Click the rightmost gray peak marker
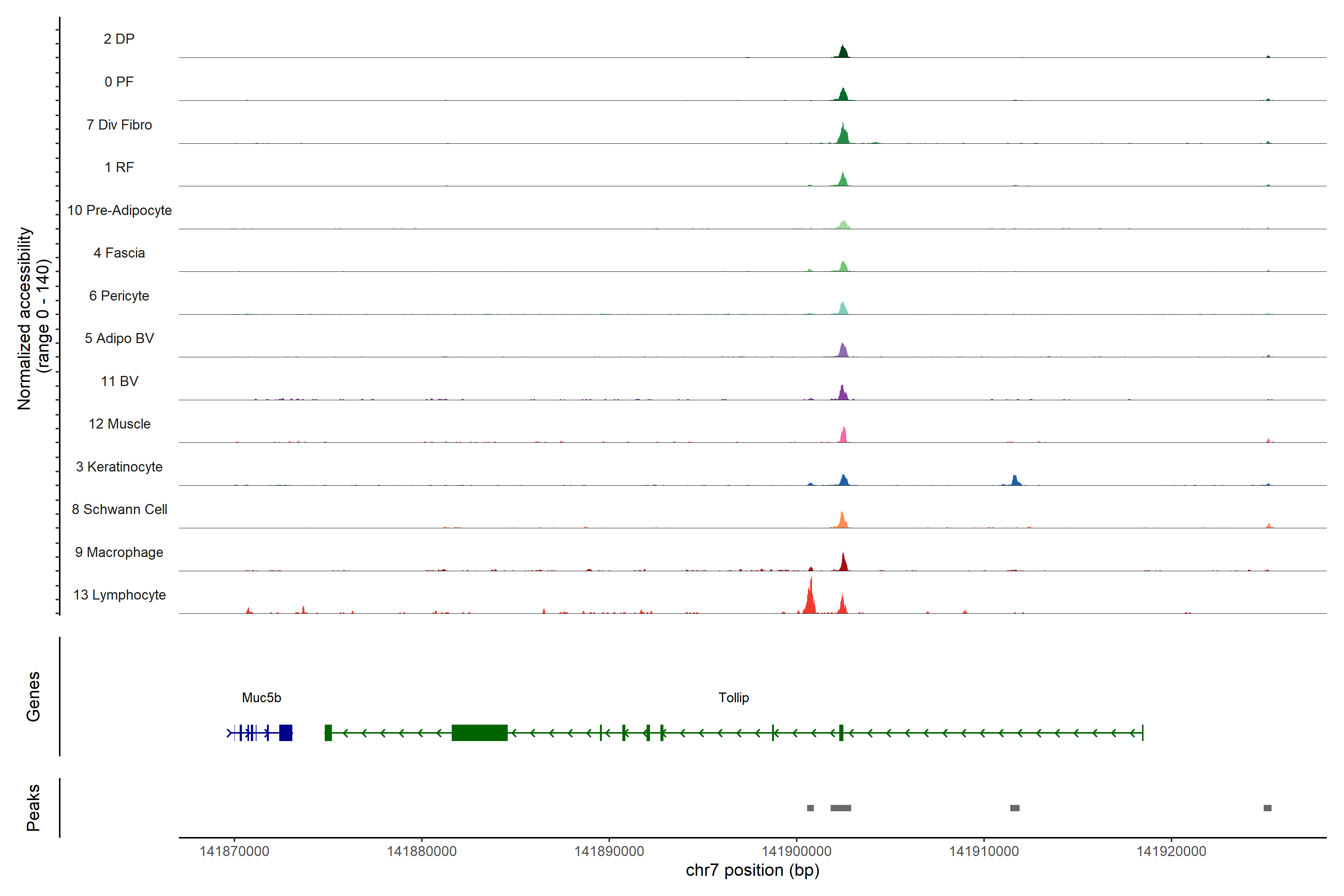1344x896 pixels. (x=1267, y=808)
